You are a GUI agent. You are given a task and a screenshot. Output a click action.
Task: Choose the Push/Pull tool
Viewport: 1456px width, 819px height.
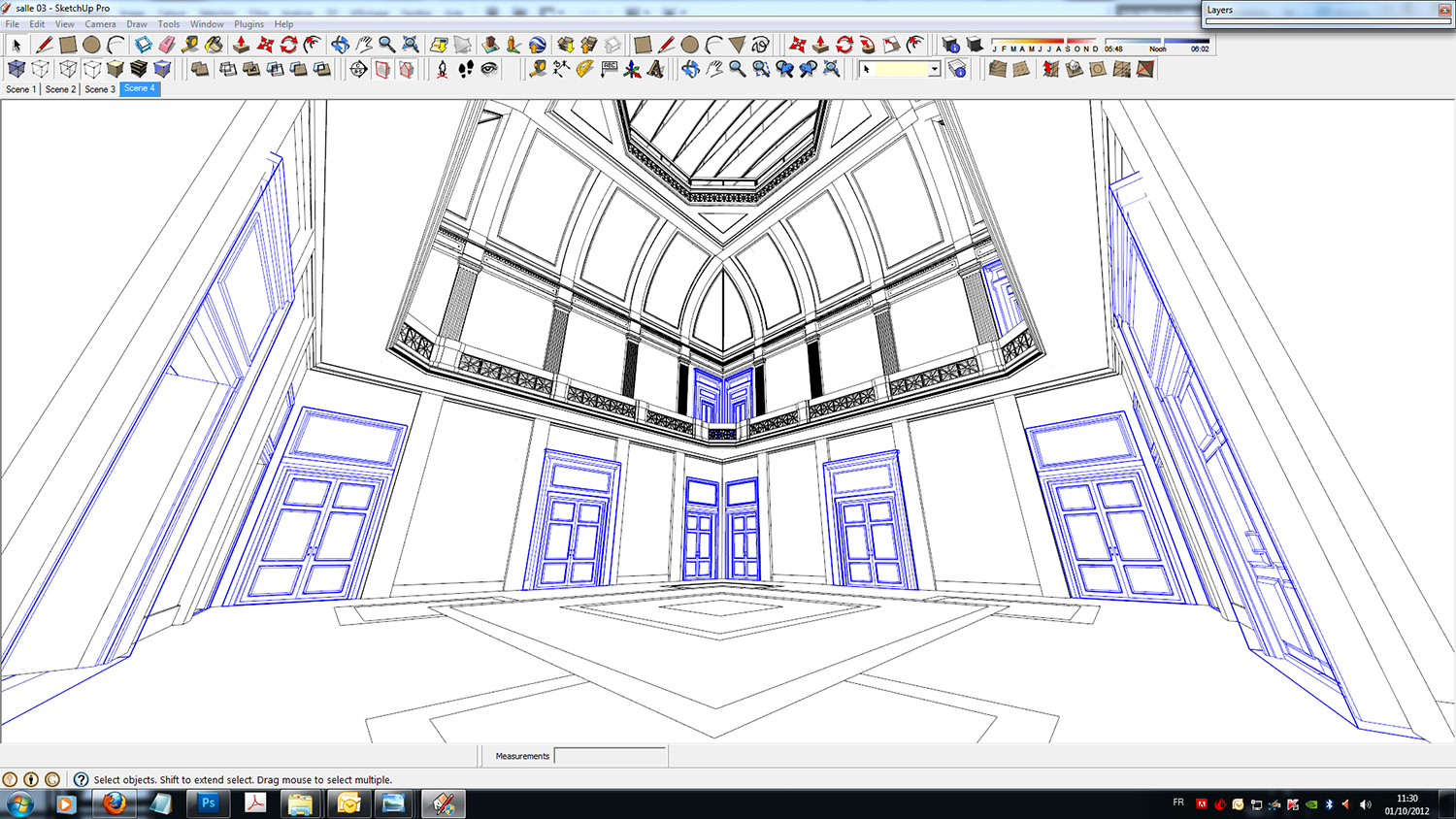tap(241, 45)
